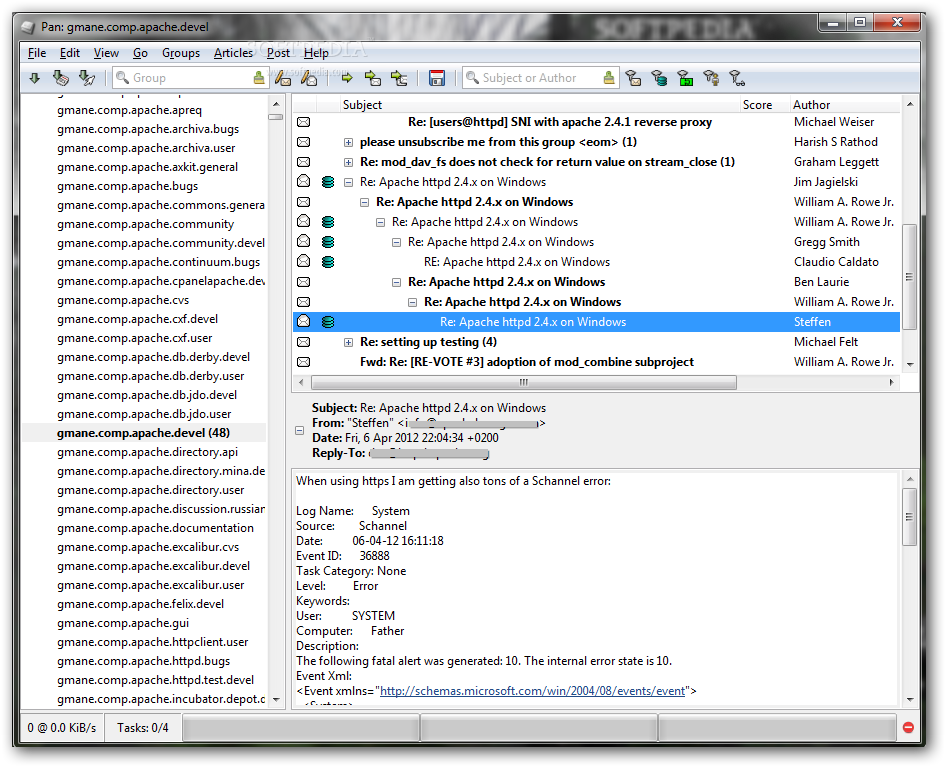Click the Group search input field
Screen dimensions: 946x767
tap(192, 78)
